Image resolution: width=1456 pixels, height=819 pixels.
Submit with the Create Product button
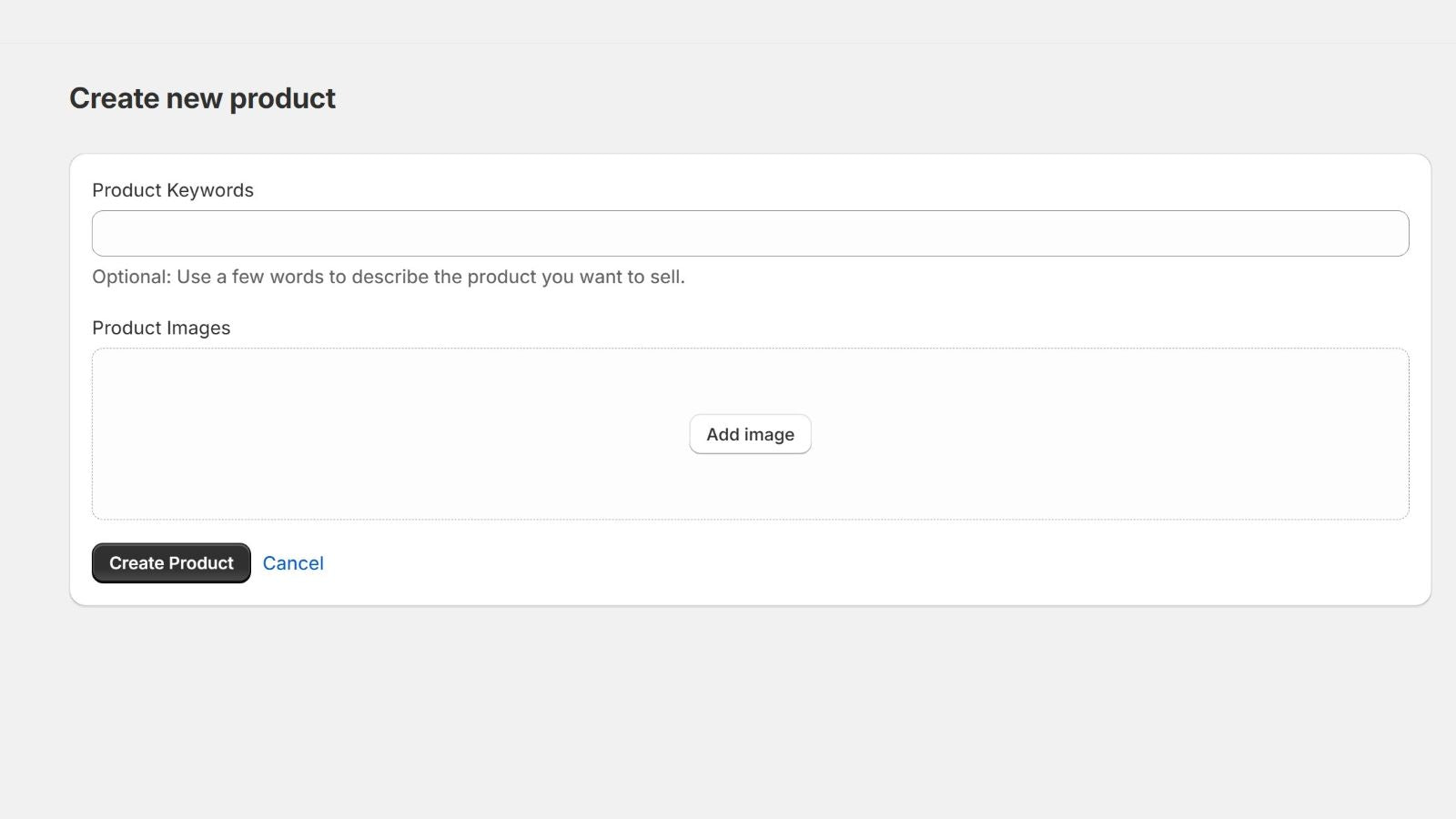coord(171,563)
